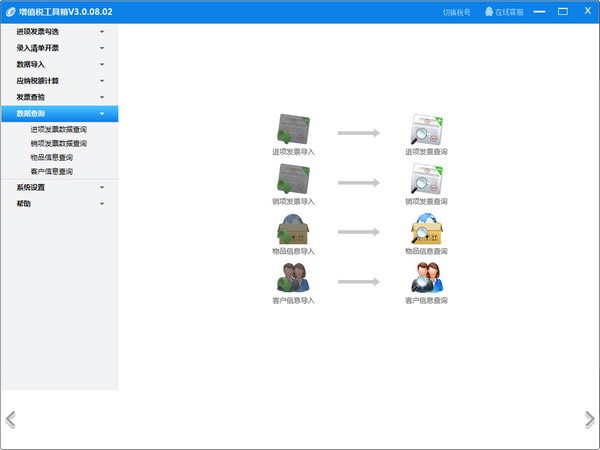Select the 销项发票导入 icon

click(x=293, y=179)
